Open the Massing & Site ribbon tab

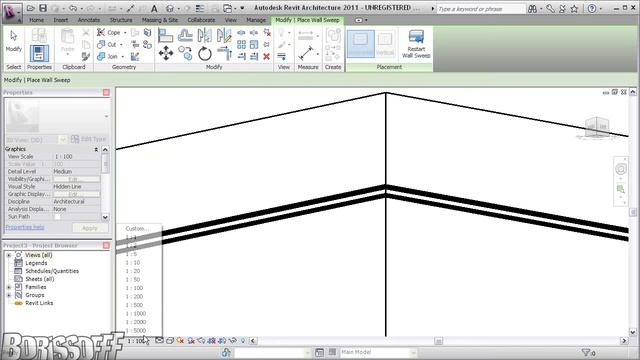[x=160, y=20]
